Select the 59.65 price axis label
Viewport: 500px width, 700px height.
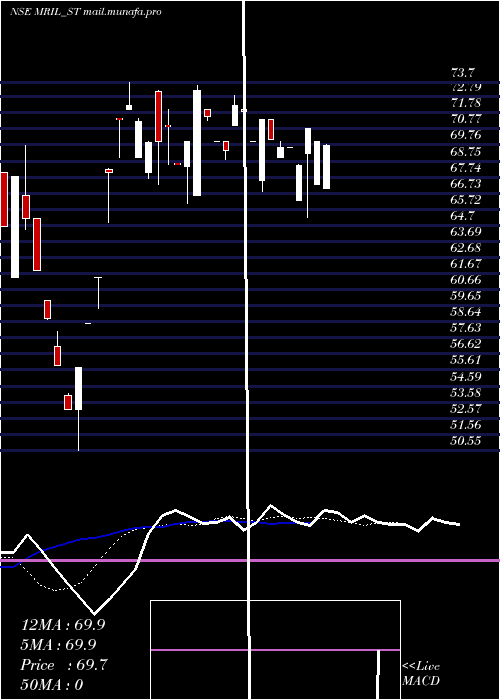click(x=466, y=296)
